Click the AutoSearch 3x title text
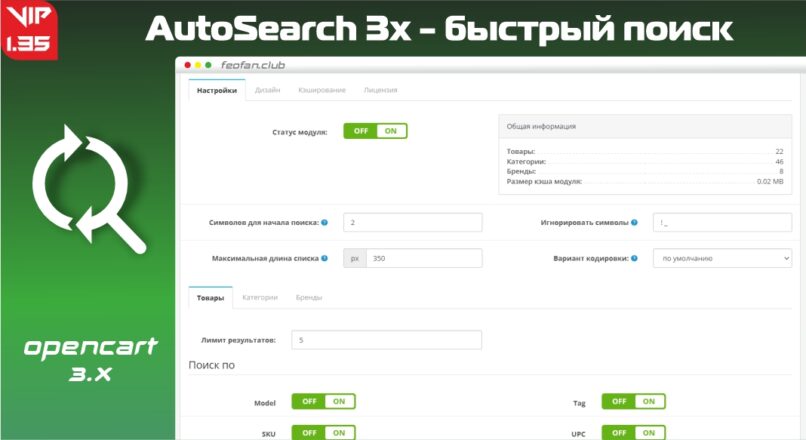The height and width of the screenshot is (440, 806). pyautogui.click(x=439, y=28)
